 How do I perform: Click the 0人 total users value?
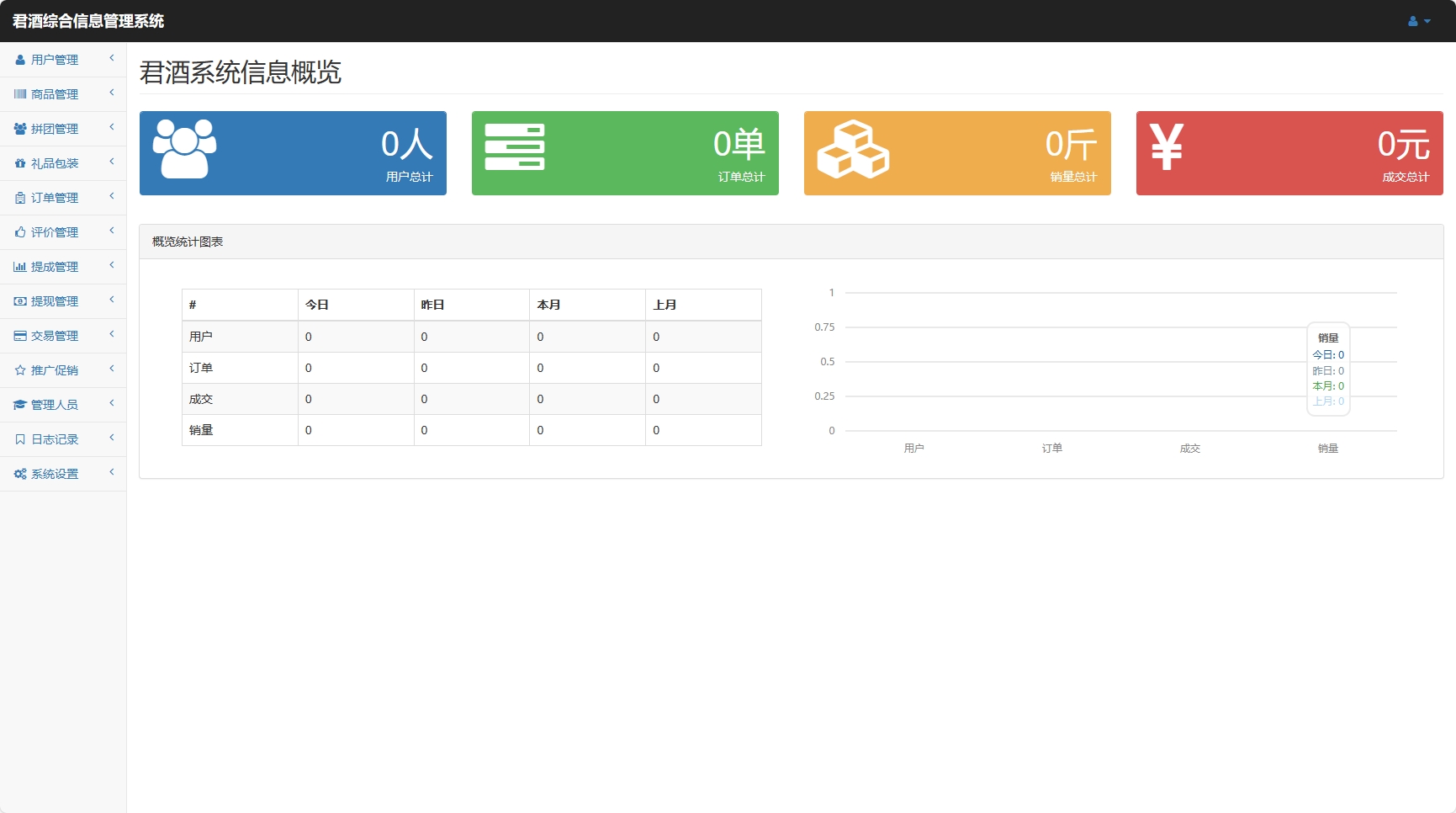(407, 144)
